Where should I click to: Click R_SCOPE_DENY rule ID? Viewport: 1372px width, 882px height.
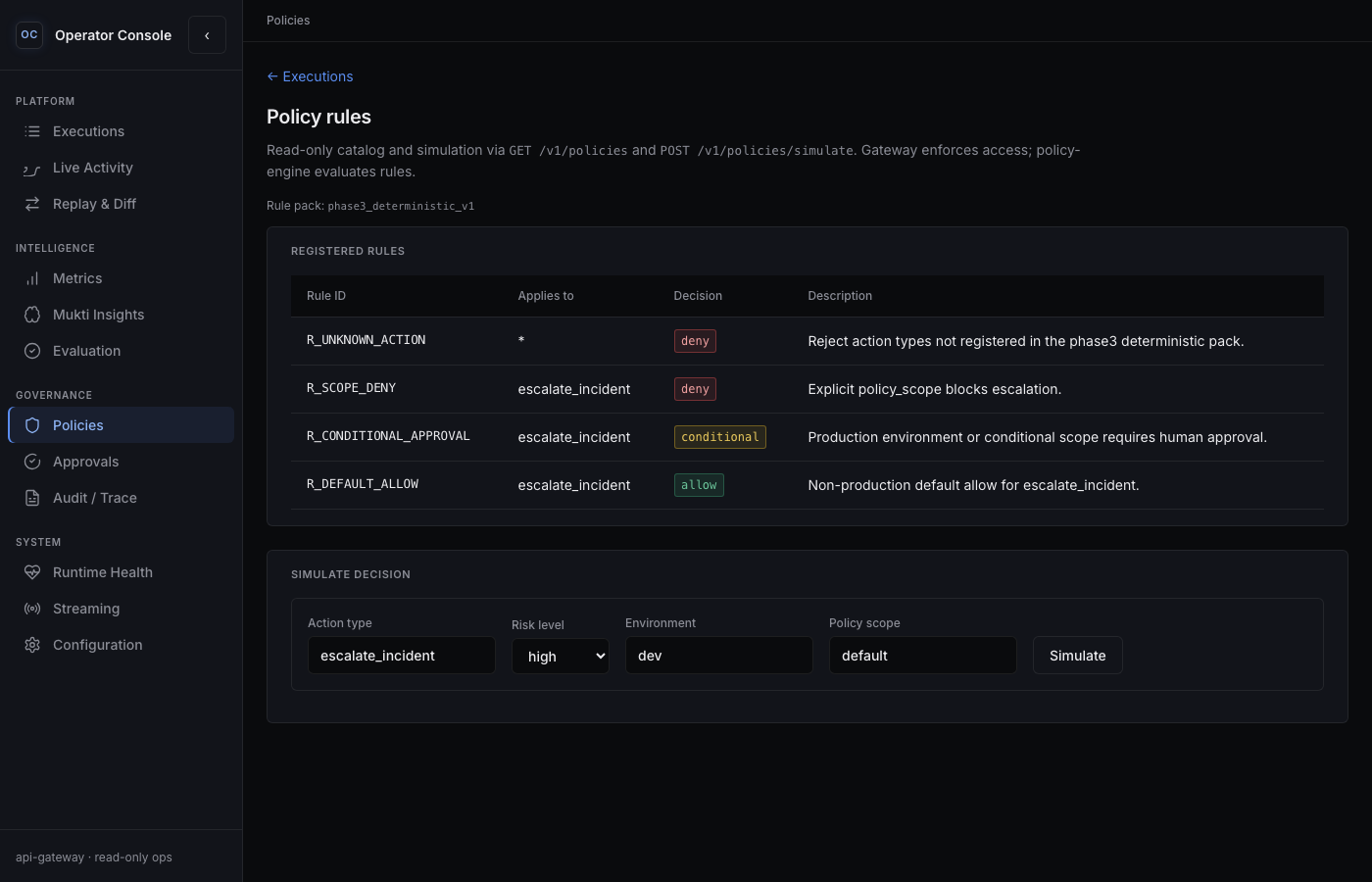coord(351,388)
